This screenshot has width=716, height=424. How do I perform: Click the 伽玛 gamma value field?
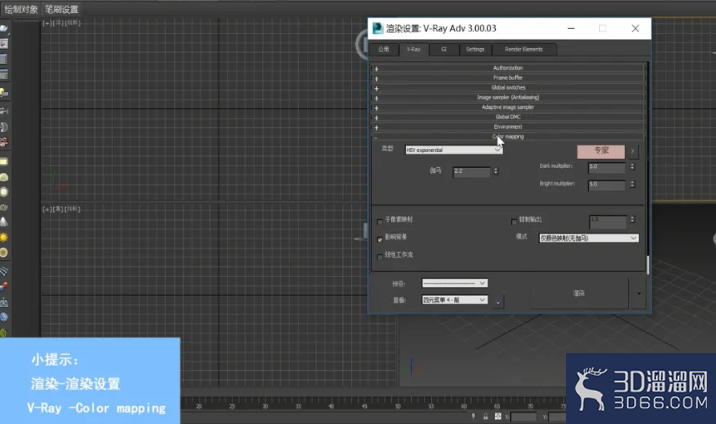coord(471,172)
